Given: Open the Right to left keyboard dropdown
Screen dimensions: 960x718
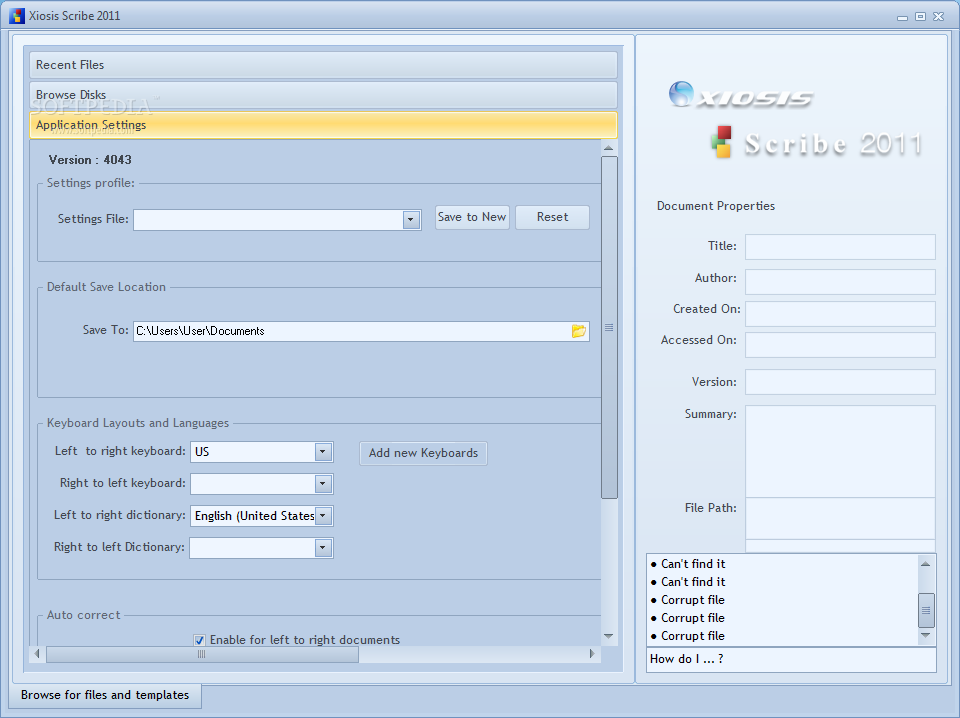Looking at the screenshot, I should point(323,484).
